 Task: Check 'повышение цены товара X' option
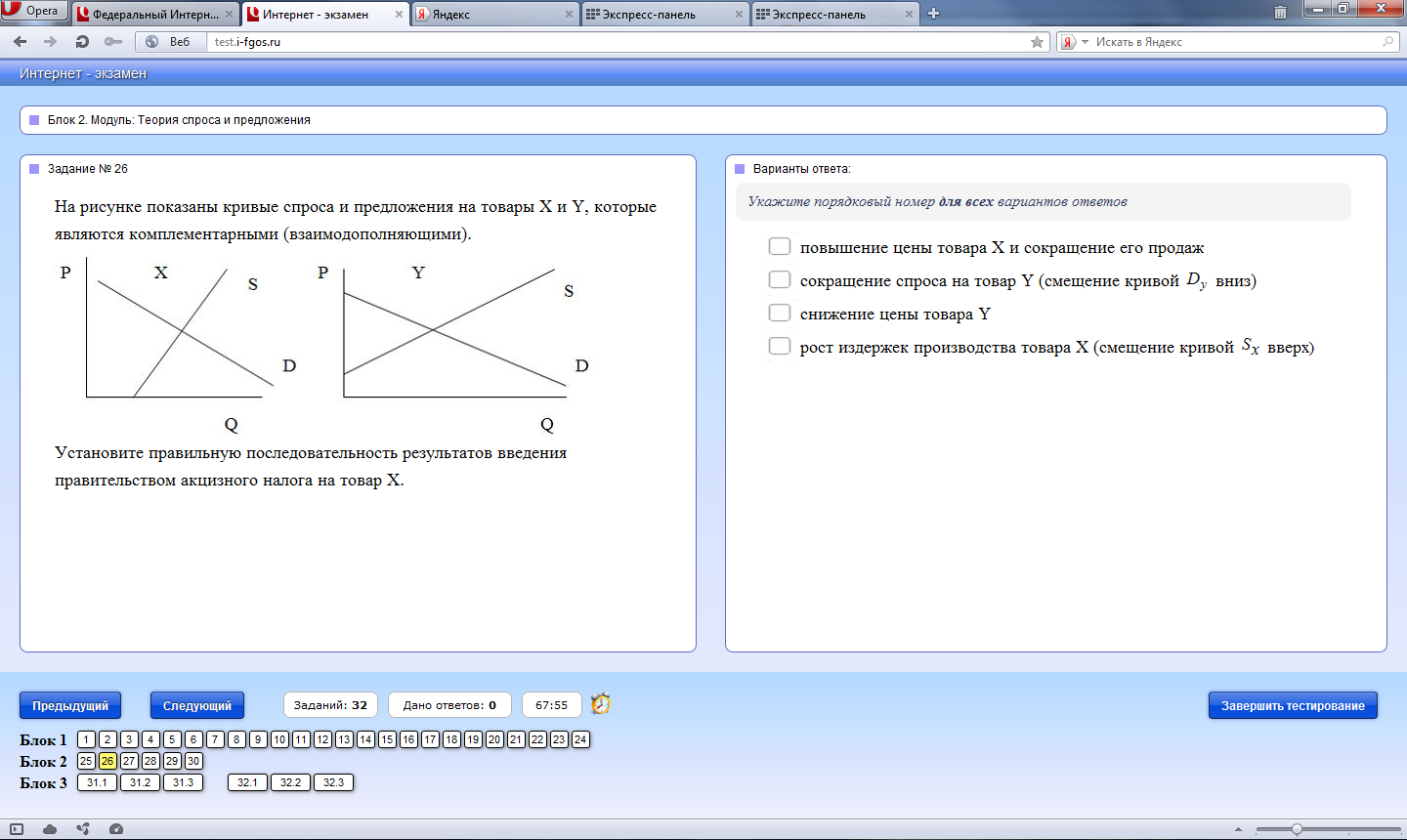tap(779, 247)
